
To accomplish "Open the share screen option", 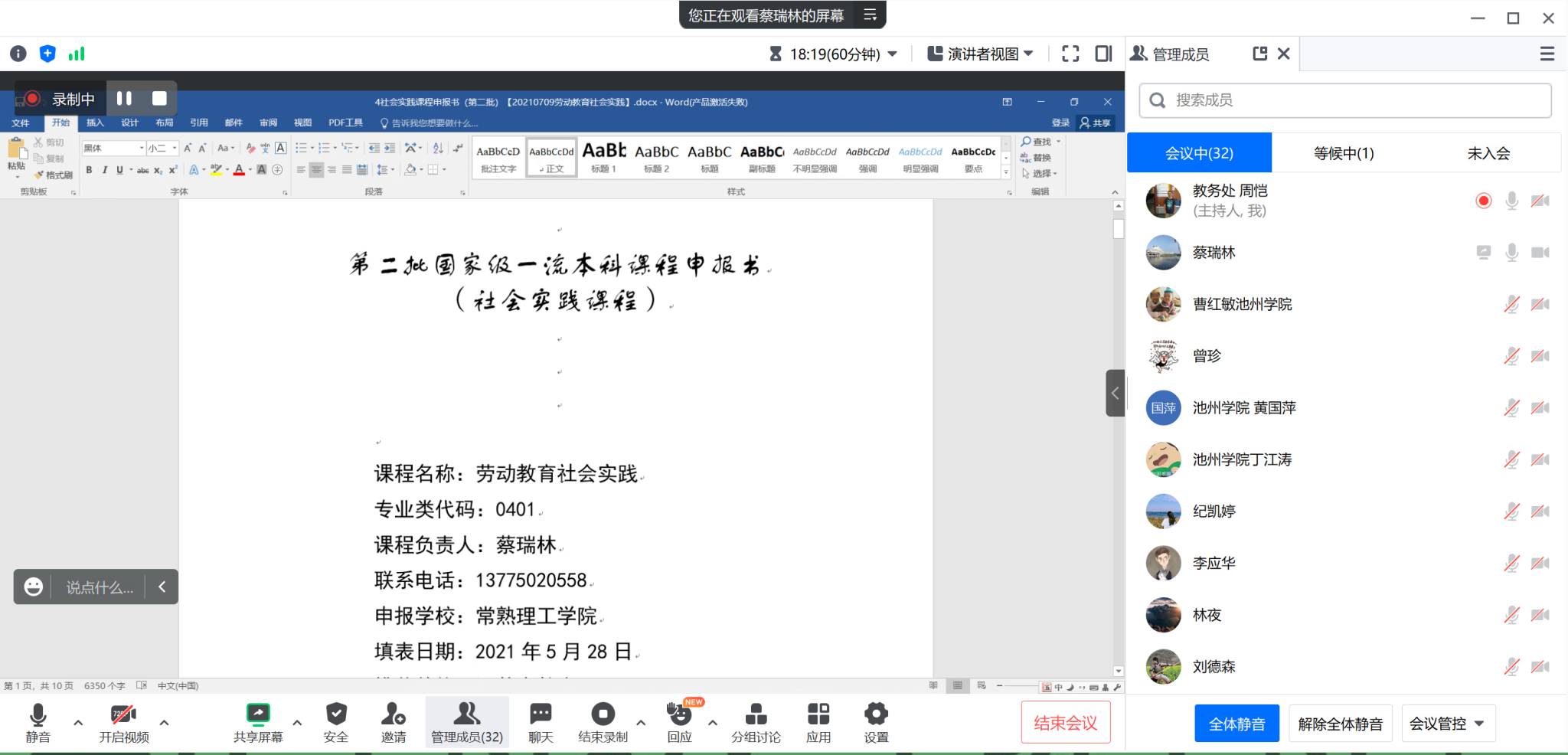I will tap(258, 722).
